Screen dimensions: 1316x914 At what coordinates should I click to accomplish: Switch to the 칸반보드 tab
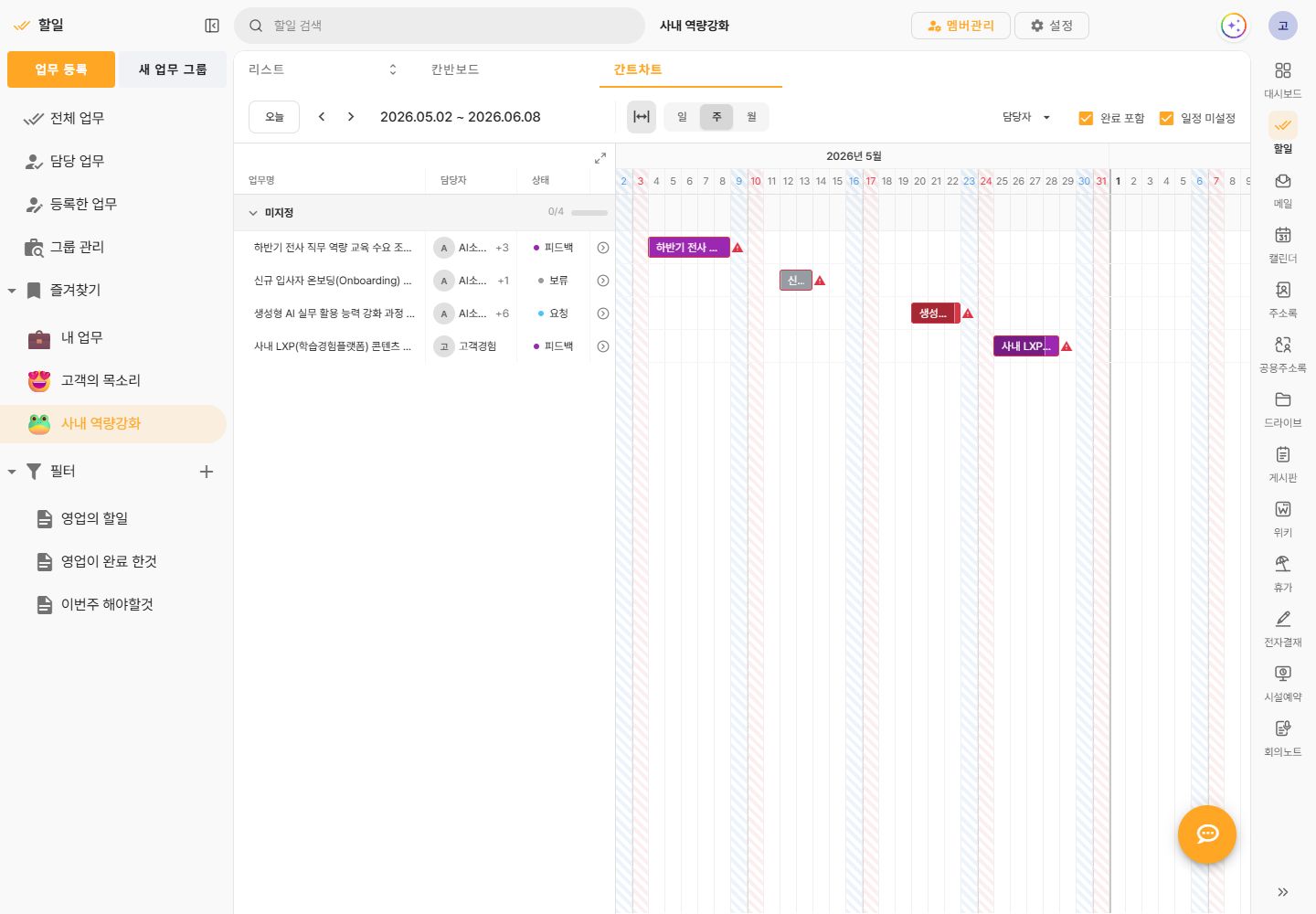tap(455, 69)
